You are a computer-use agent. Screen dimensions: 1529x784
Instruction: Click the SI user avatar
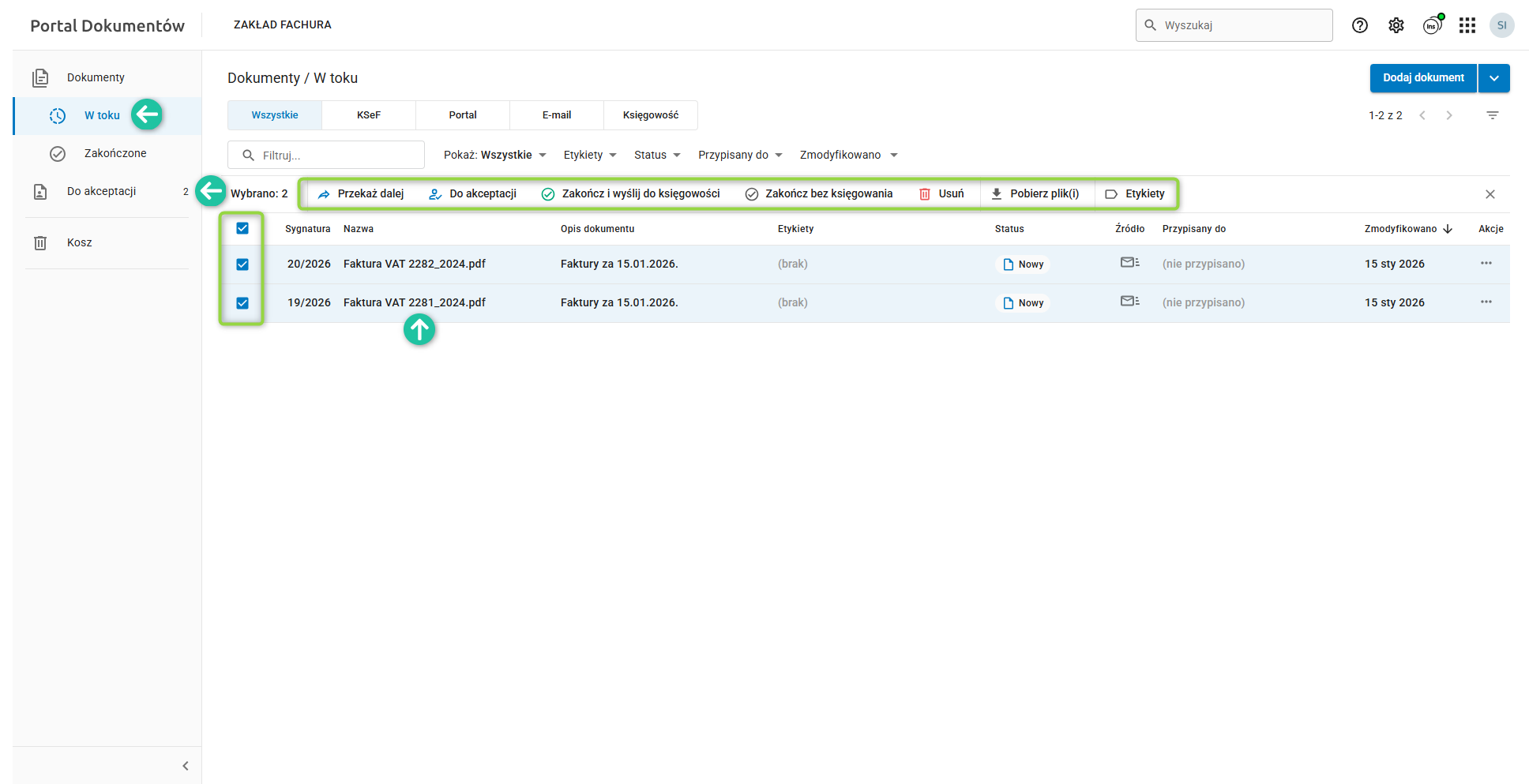1501,25
